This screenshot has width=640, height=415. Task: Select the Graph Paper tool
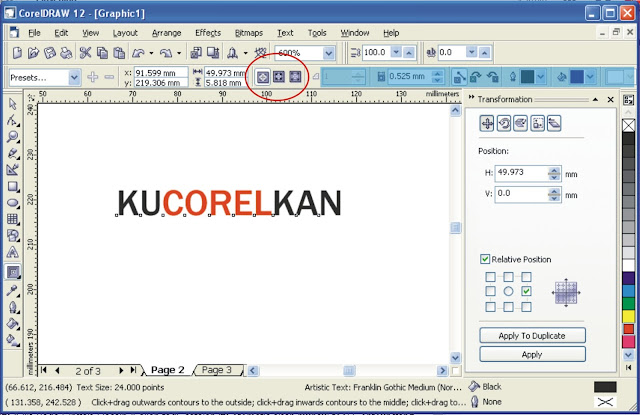13,219
